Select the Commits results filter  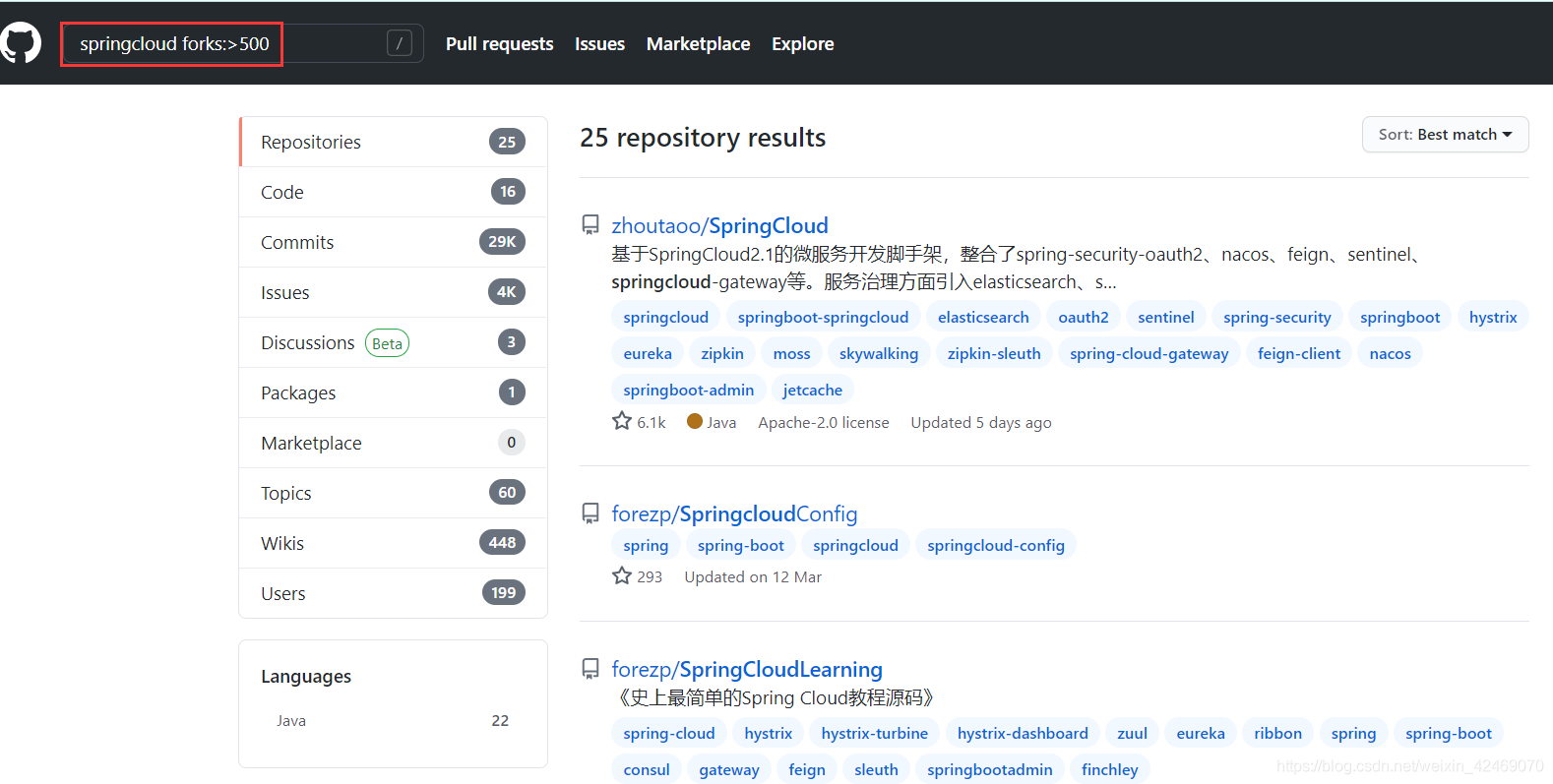(x=393, y=242)
